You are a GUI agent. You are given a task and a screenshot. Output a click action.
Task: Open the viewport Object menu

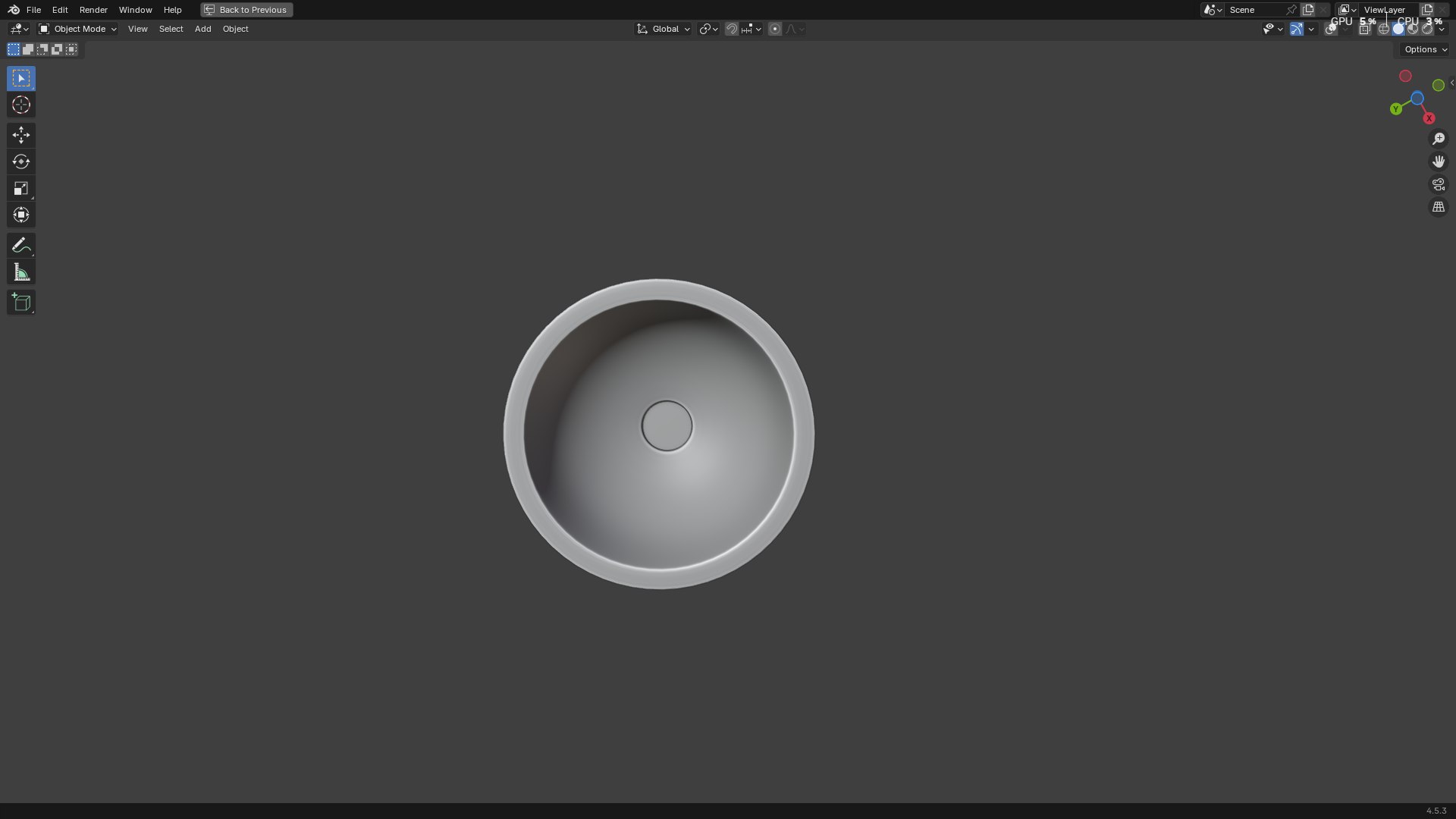(235, 29)
